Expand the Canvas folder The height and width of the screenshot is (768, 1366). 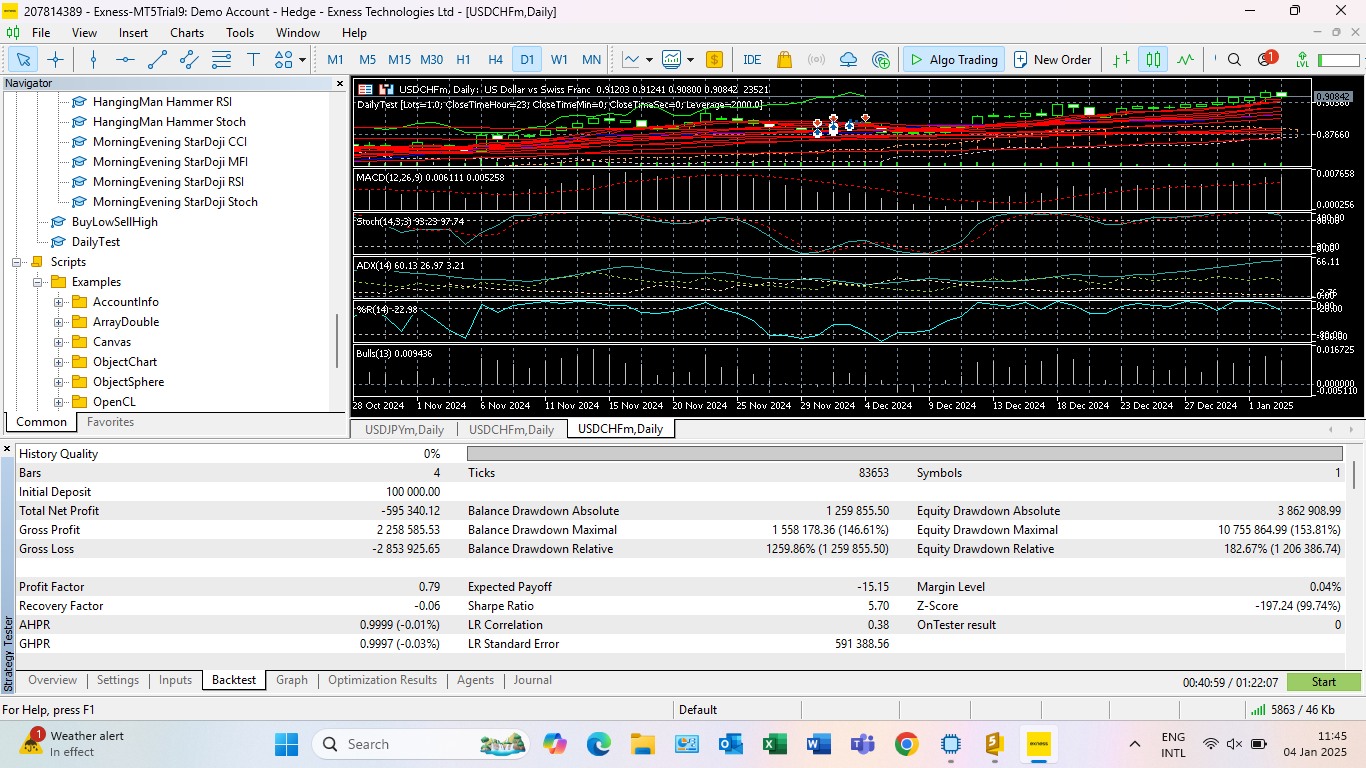[59, 342]
